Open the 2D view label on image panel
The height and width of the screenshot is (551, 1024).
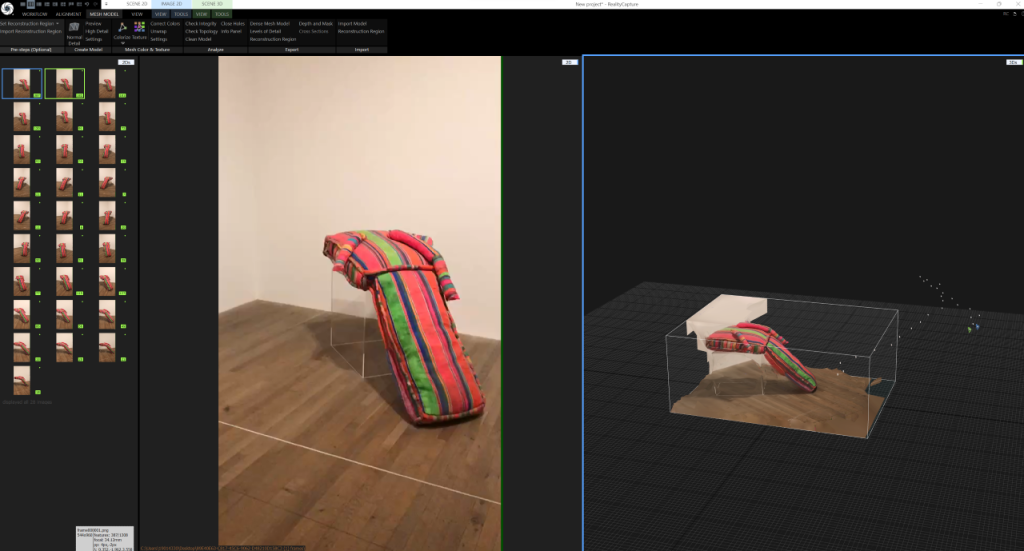click(569, 62)
